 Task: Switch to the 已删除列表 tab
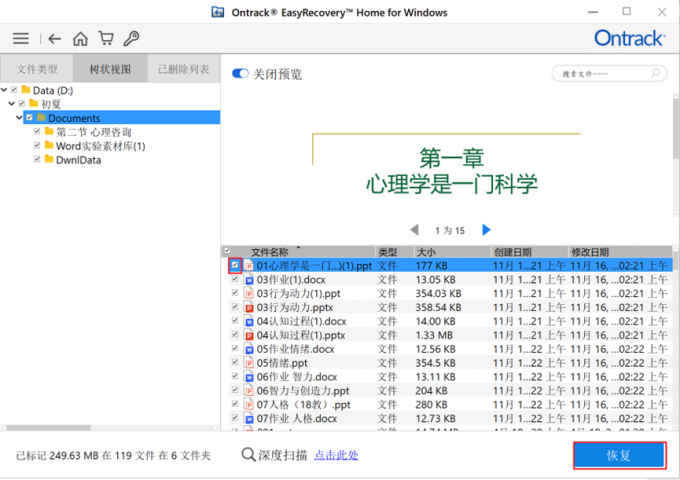coord(184,69)
